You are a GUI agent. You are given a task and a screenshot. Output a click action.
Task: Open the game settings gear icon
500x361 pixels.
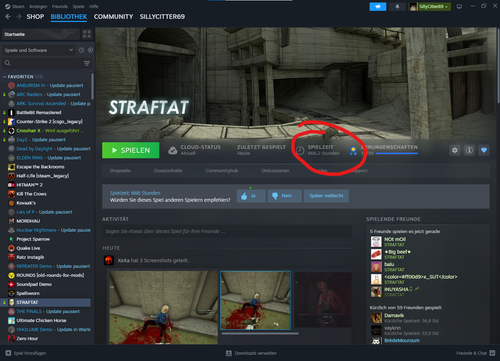[455, 150]
